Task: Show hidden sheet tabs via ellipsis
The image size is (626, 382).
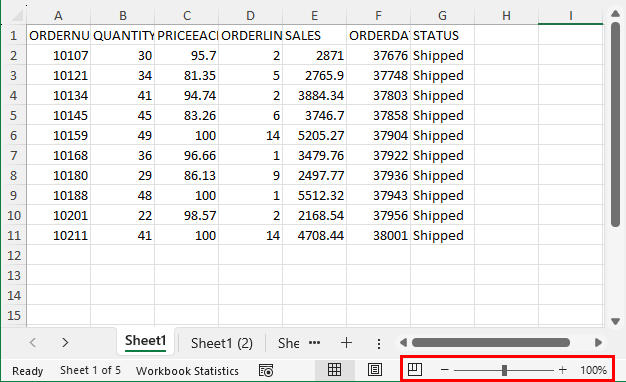Action: 315,342
